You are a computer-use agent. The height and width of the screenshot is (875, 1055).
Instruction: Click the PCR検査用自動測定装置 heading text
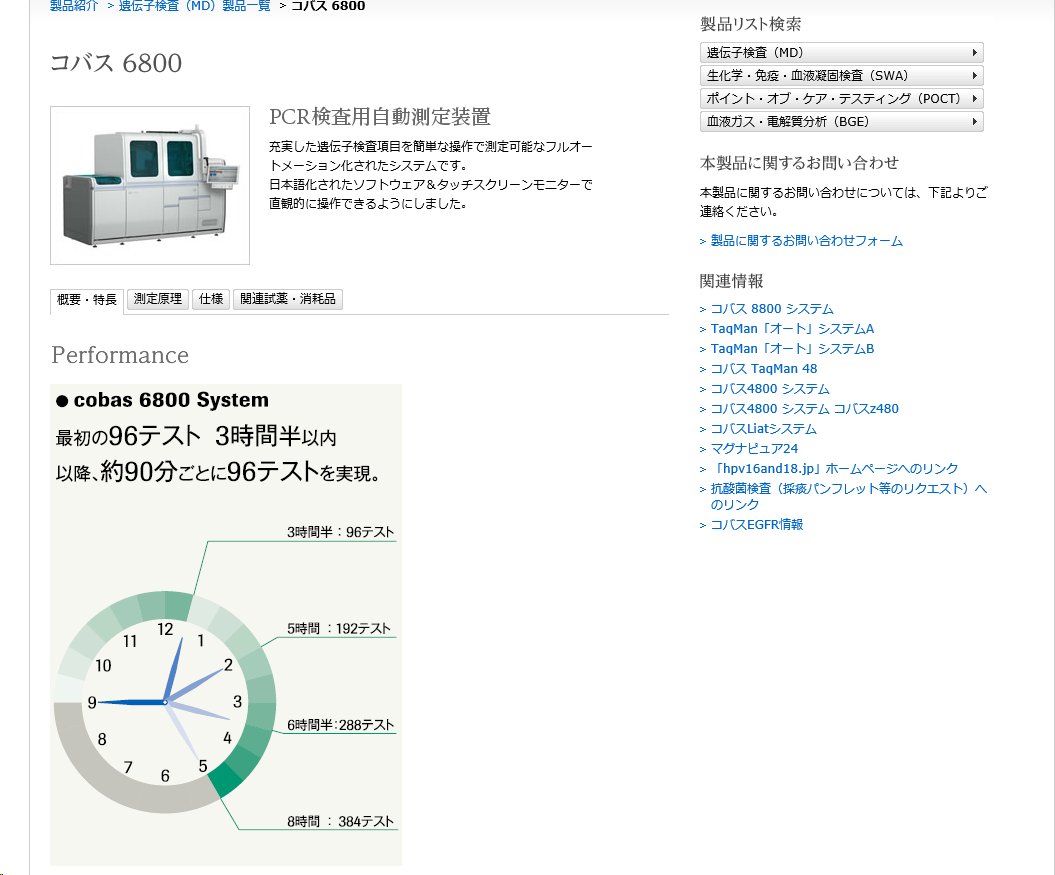pyautogui.click(x=379, y=116)
